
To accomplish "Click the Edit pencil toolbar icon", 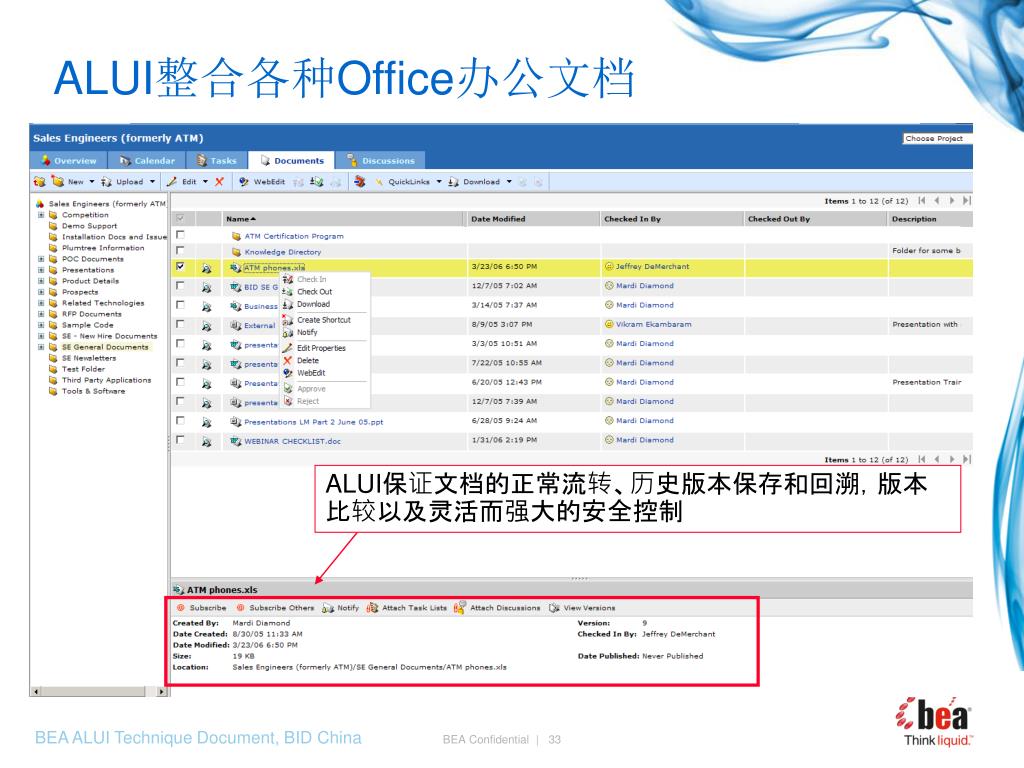I will tap(172, 182).
